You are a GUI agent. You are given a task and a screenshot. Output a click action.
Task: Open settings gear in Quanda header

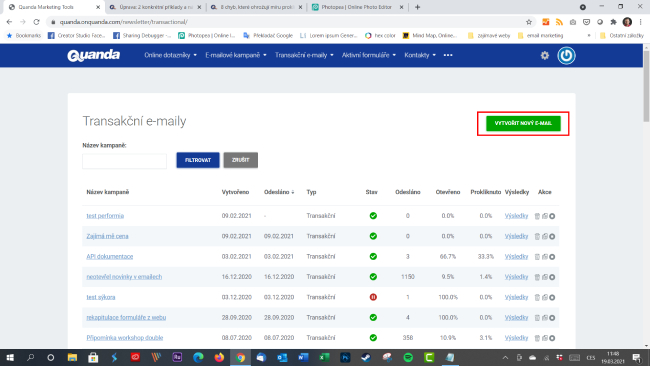[x=545, y=55]
